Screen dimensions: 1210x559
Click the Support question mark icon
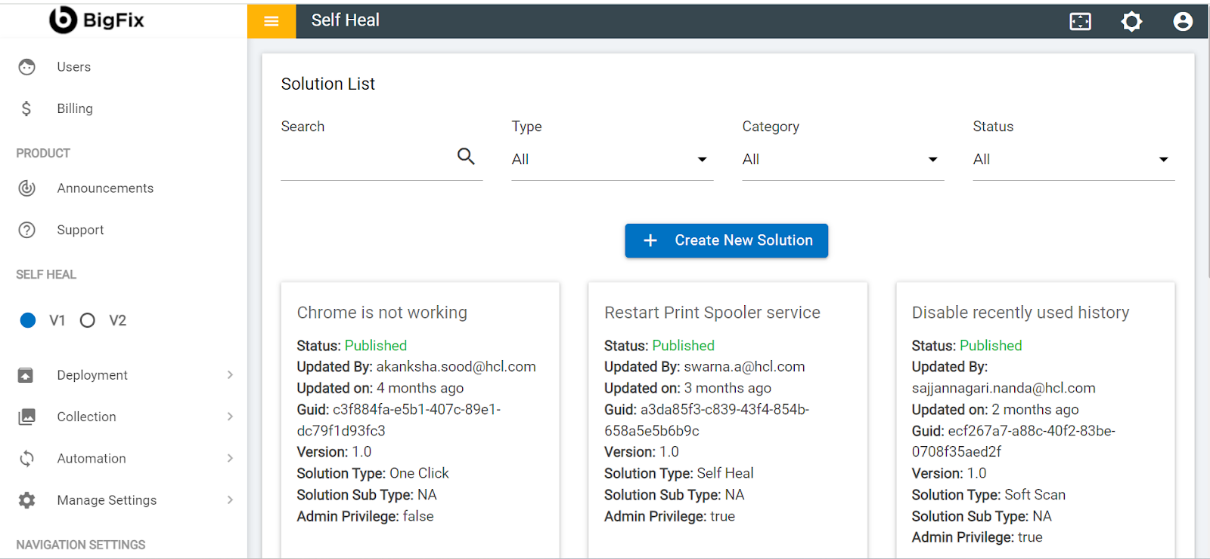click(27, 230)
